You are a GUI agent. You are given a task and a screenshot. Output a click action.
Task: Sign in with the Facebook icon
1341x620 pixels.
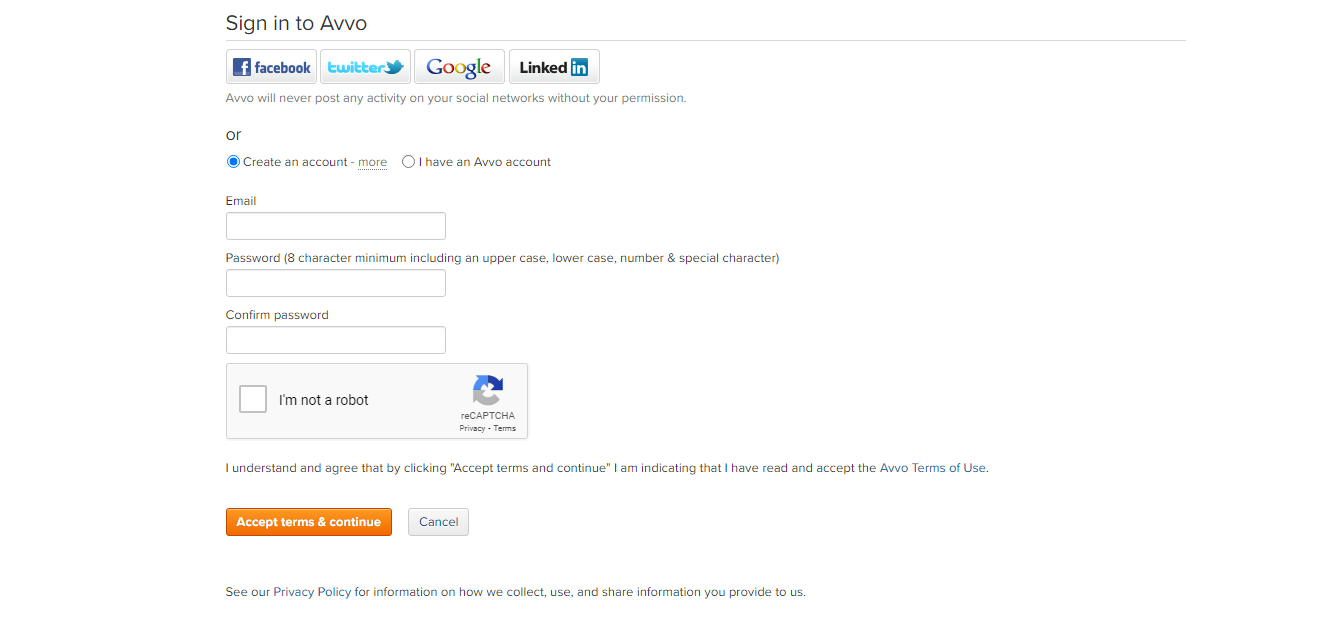pos(270,66)
